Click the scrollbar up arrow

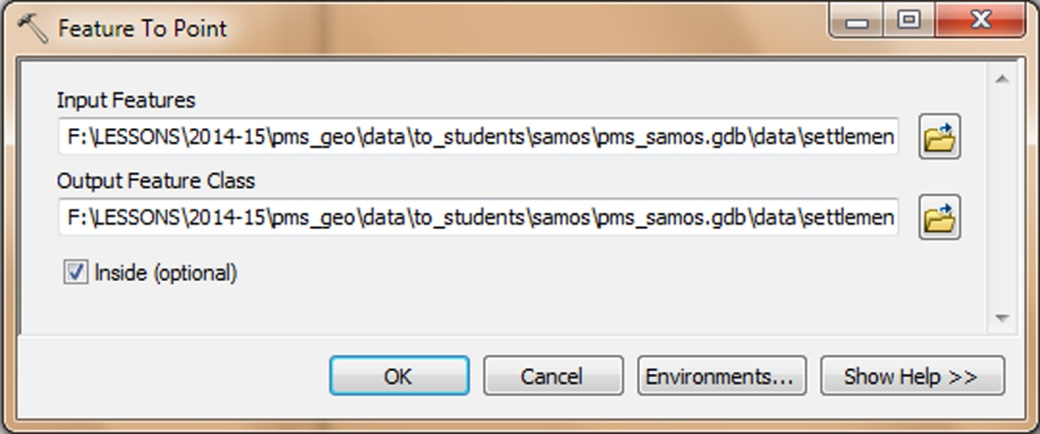[1002, 79]
